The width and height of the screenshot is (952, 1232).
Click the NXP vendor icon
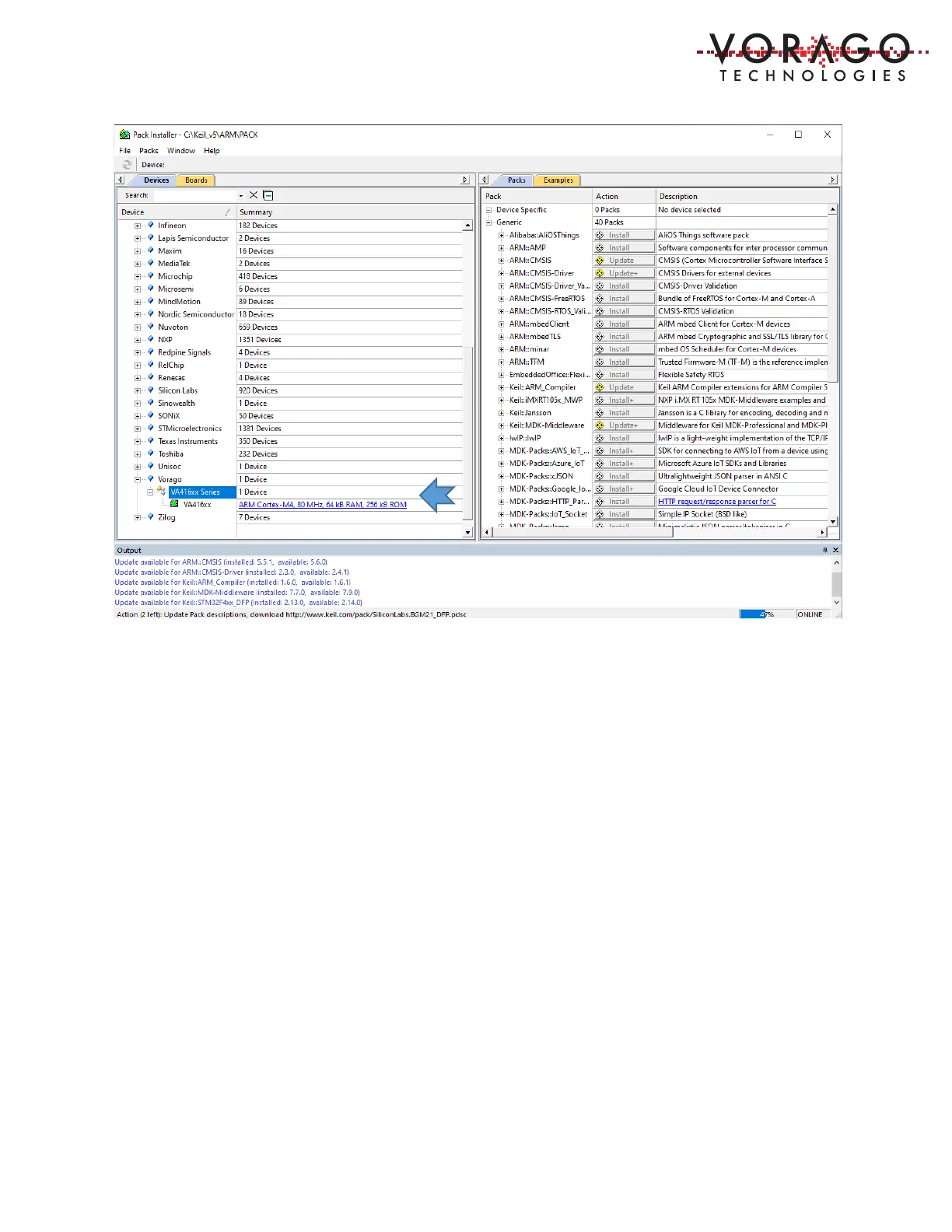151,339
